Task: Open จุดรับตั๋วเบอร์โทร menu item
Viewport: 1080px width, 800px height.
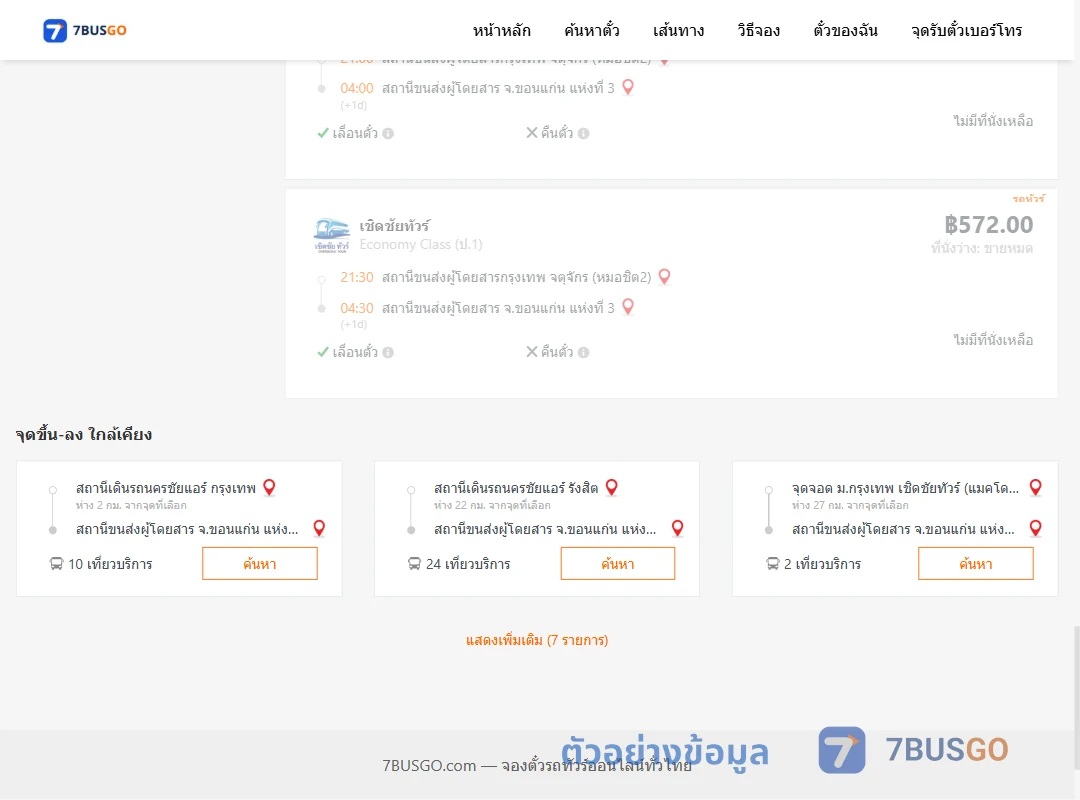Action: click(x=966, y=30)
